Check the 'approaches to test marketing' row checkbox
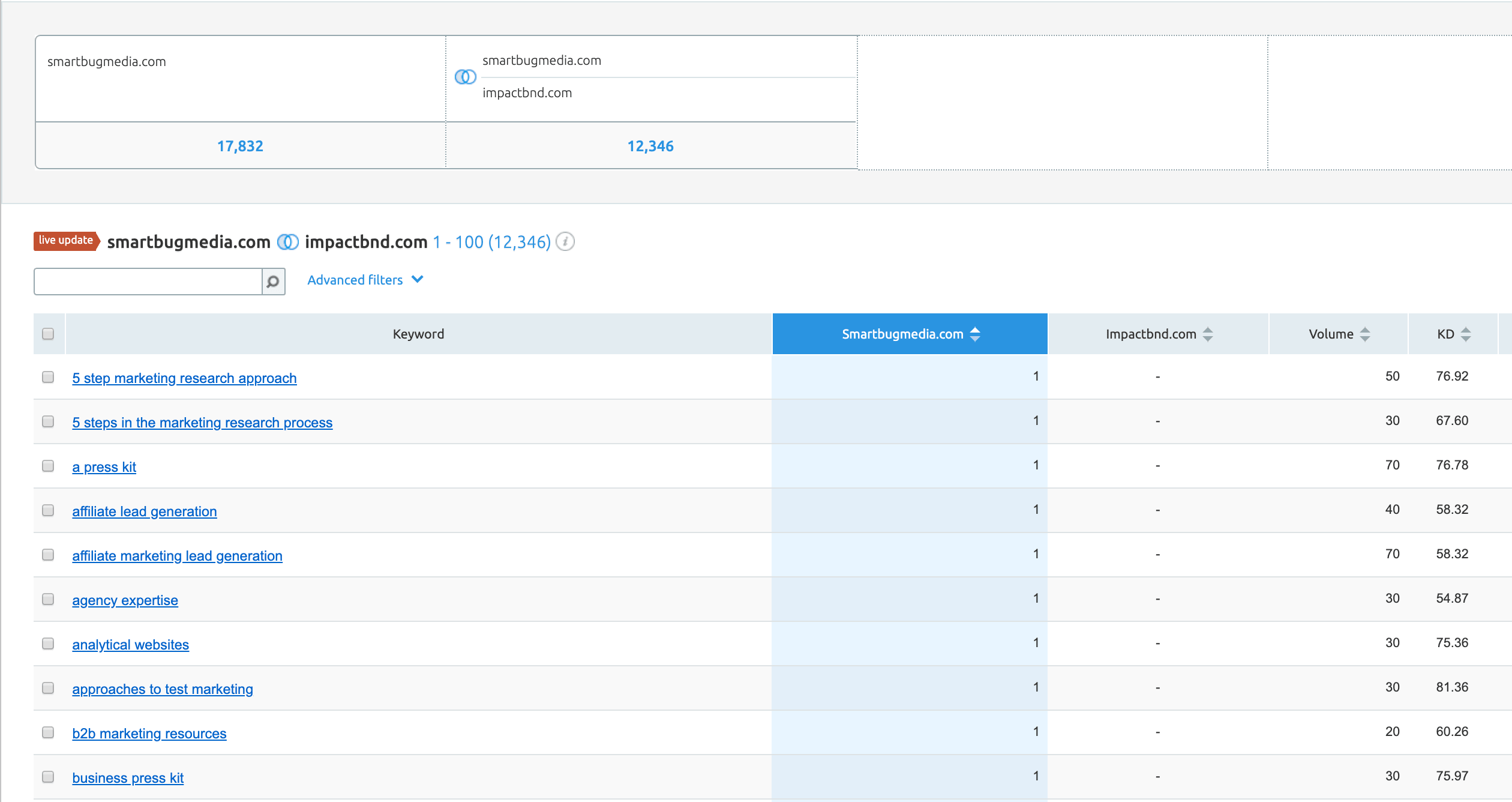 [48, 688]
